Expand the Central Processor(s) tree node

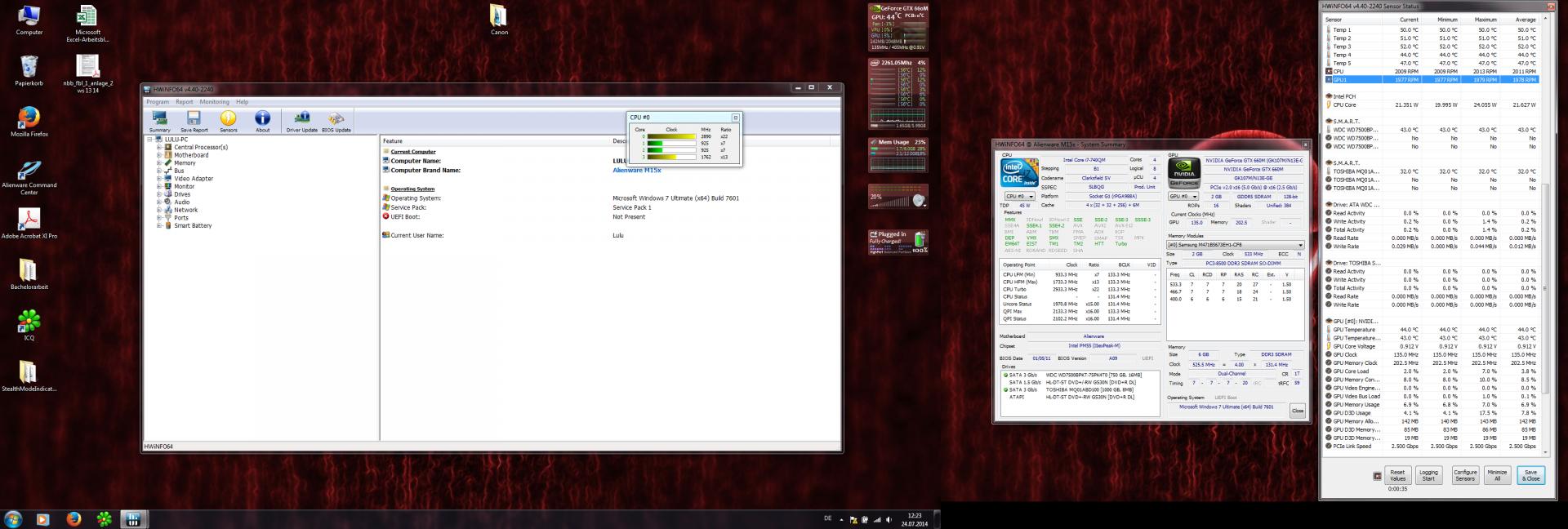[159, 148]
